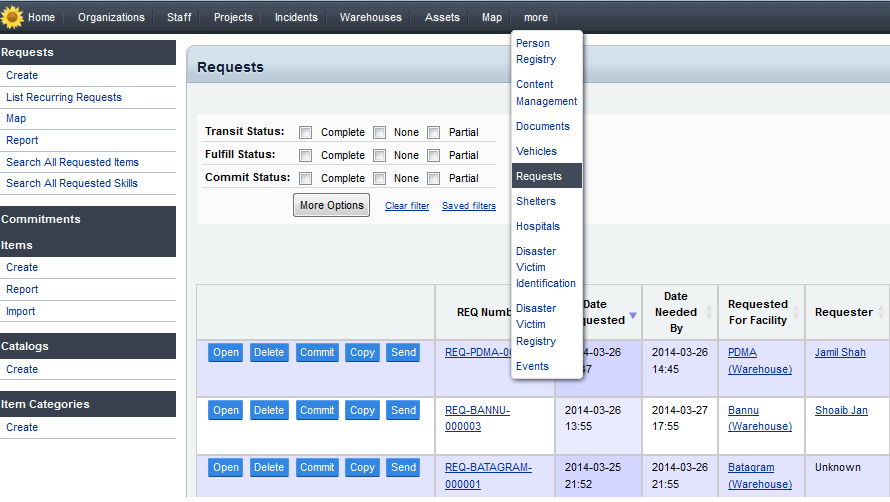Toggle Transit Status Partial checkbox
Screen dimensions: 890x502
click(x=434, y=132)
